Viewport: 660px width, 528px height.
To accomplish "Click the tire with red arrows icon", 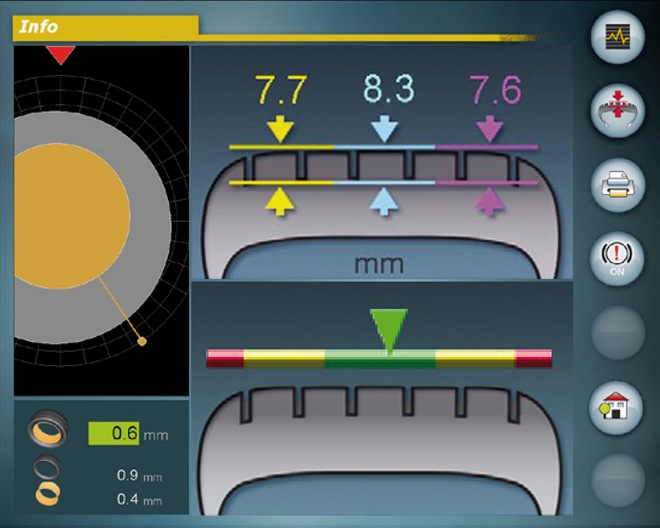I will click(617, 111).
